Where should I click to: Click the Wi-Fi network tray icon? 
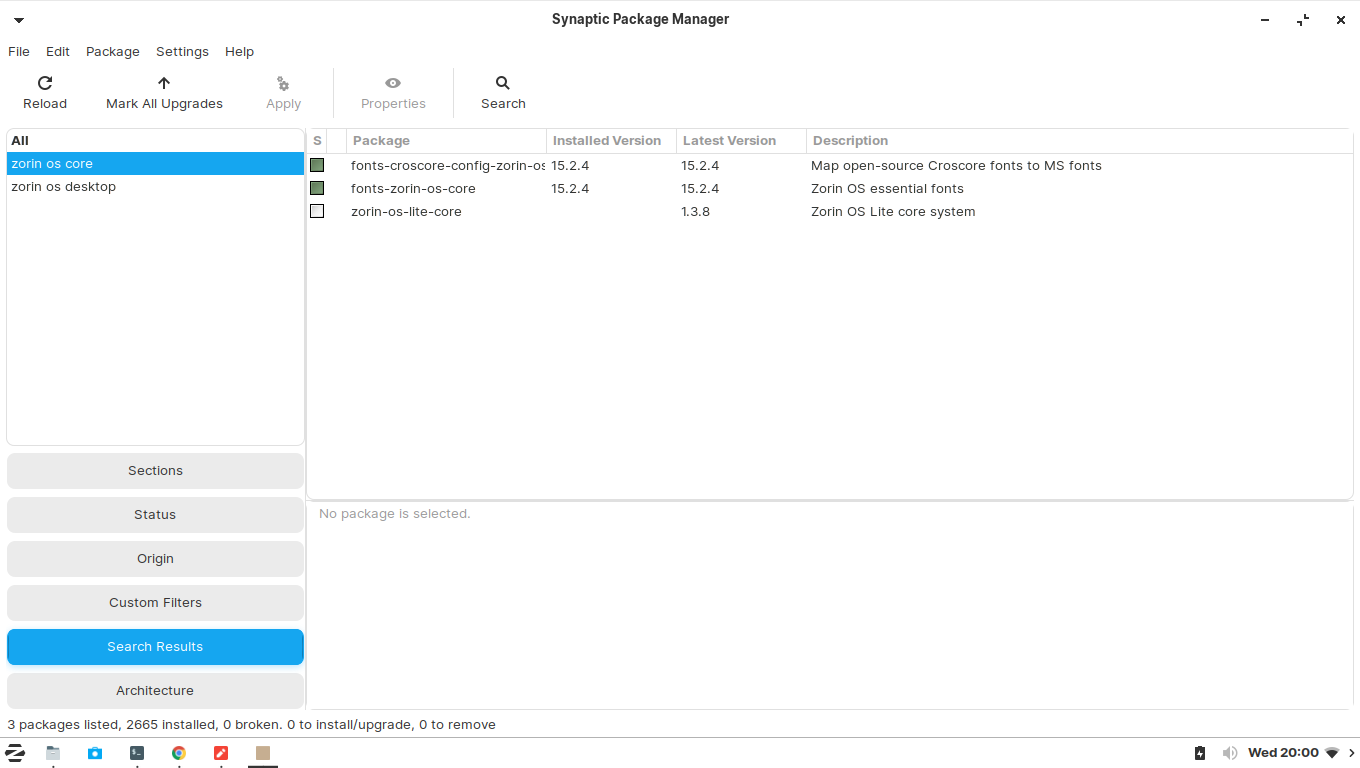tap(1332, 753)
